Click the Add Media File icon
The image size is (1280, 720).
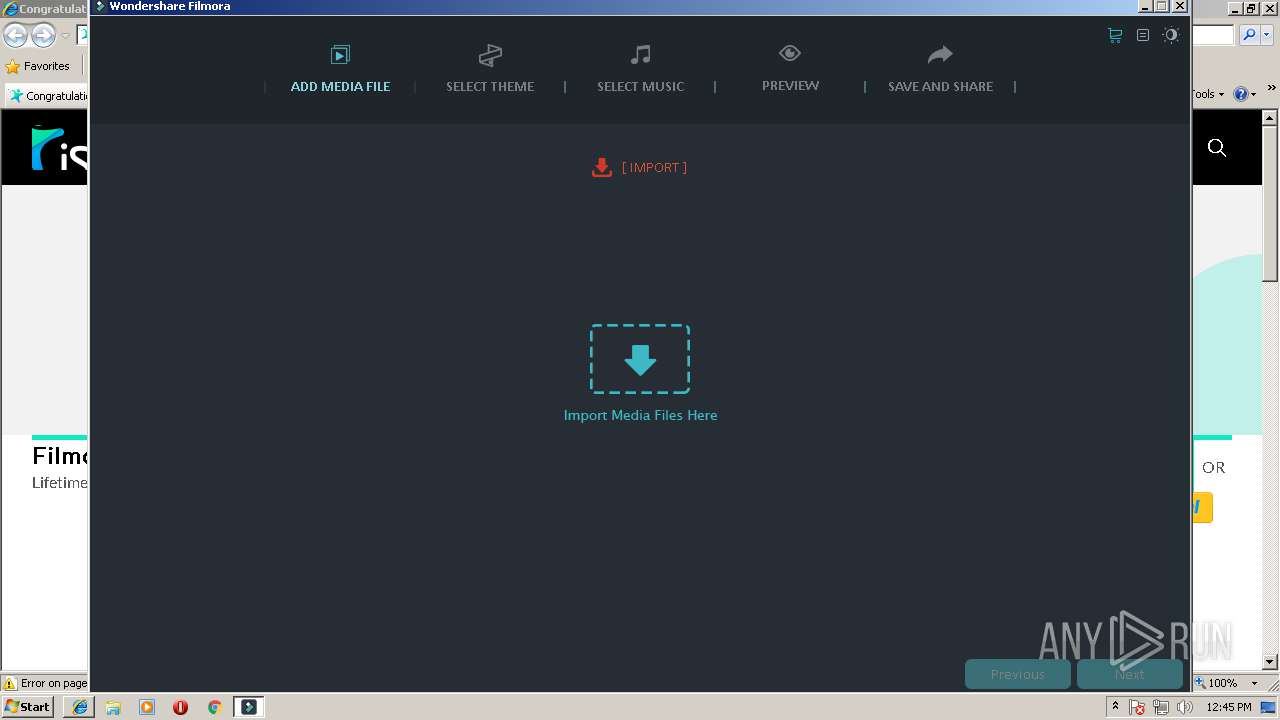[340, 54]
